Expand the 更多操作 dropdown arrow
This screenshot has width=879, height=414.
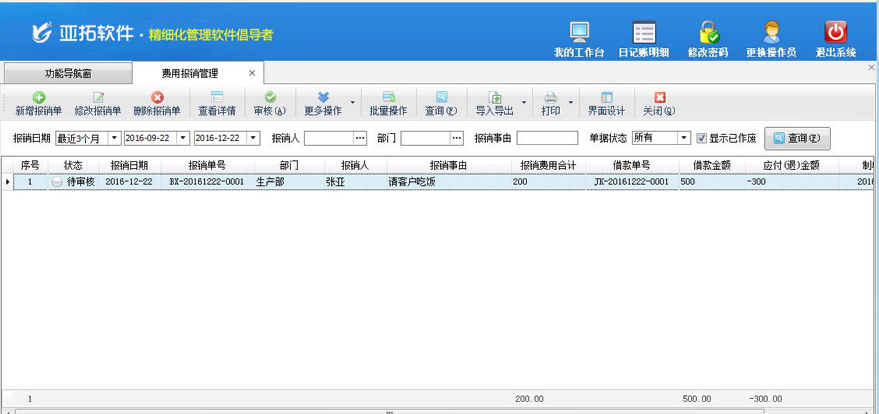click(352, 102)
